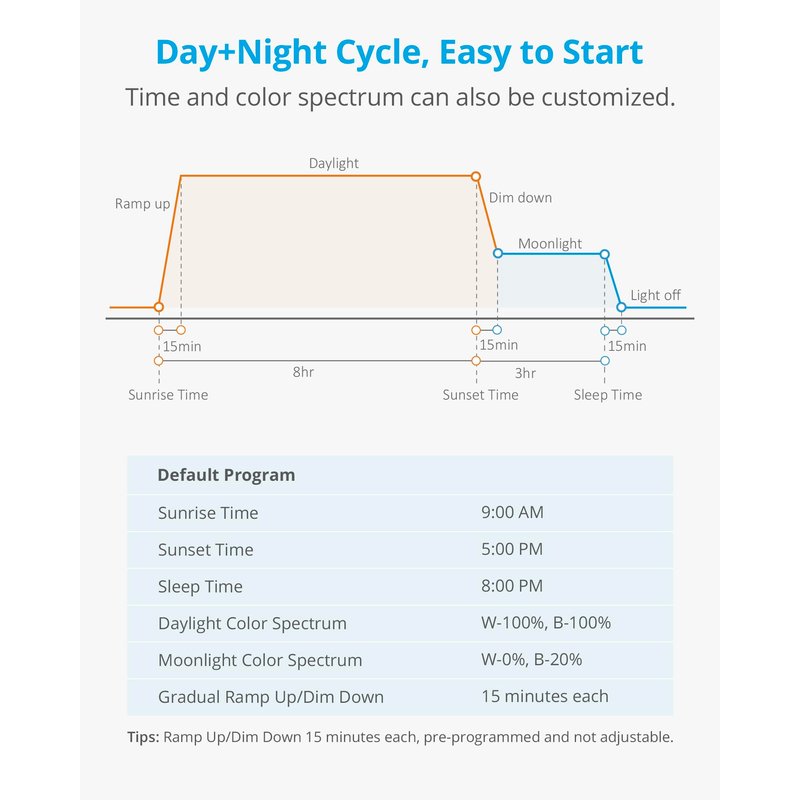Screen dimensions: 800x800
Task: Select the Daylight label above the plateau
Action: pos(333,163)
